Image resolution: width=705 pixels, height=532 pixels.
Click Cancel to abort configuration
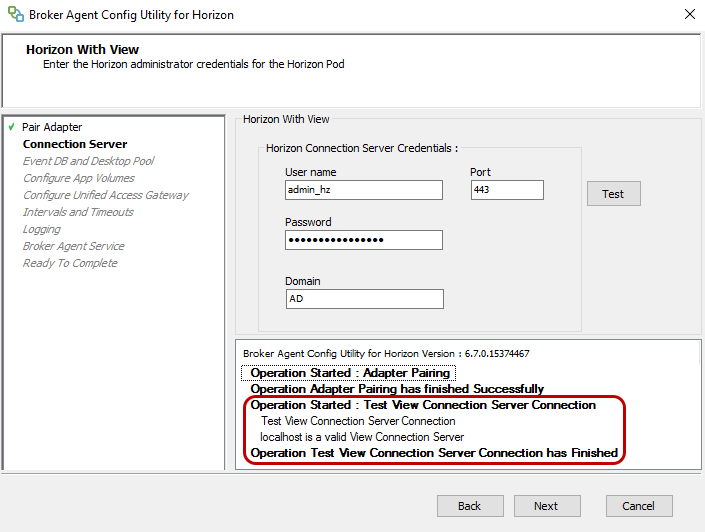[639, 506]
